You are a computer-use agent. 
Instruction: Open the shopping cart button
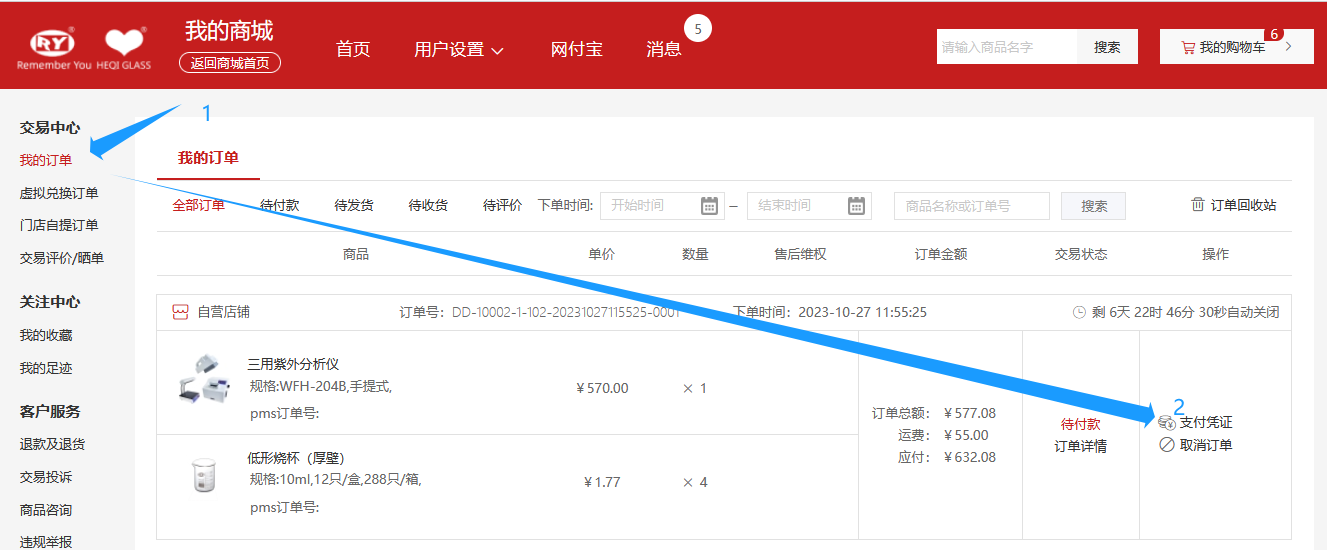1236,47
